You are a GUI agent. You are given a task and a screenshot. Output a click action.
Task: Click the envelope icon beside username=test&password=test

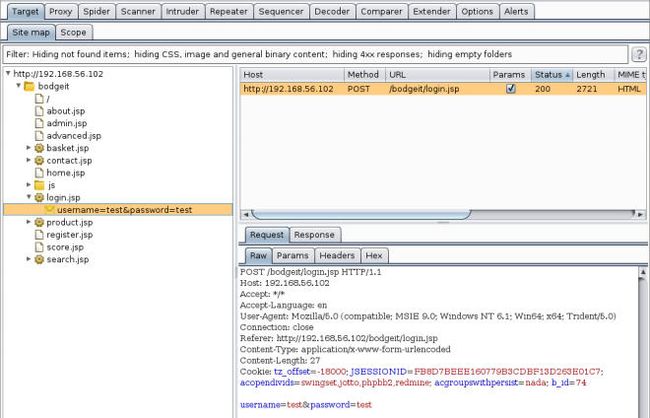point(50,209)
